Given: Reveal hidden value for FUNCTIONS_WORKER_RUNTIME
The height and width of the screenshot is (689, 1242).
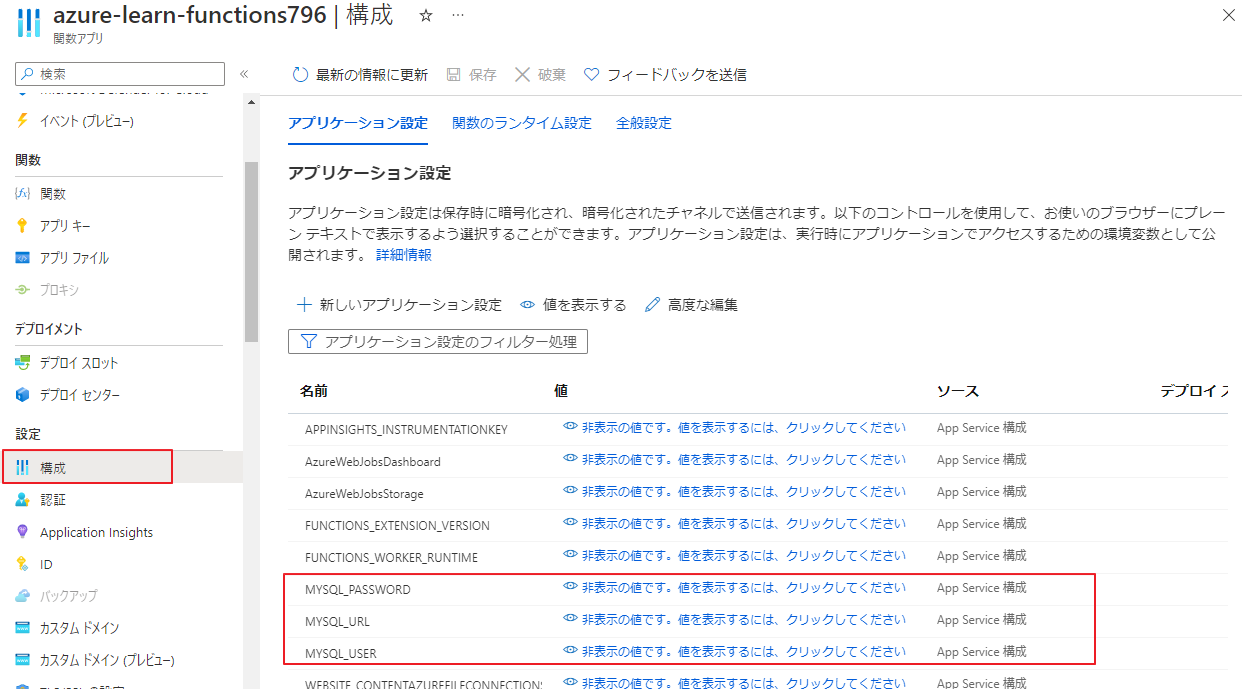Looking at the screenshot, I should coord(735,555).
